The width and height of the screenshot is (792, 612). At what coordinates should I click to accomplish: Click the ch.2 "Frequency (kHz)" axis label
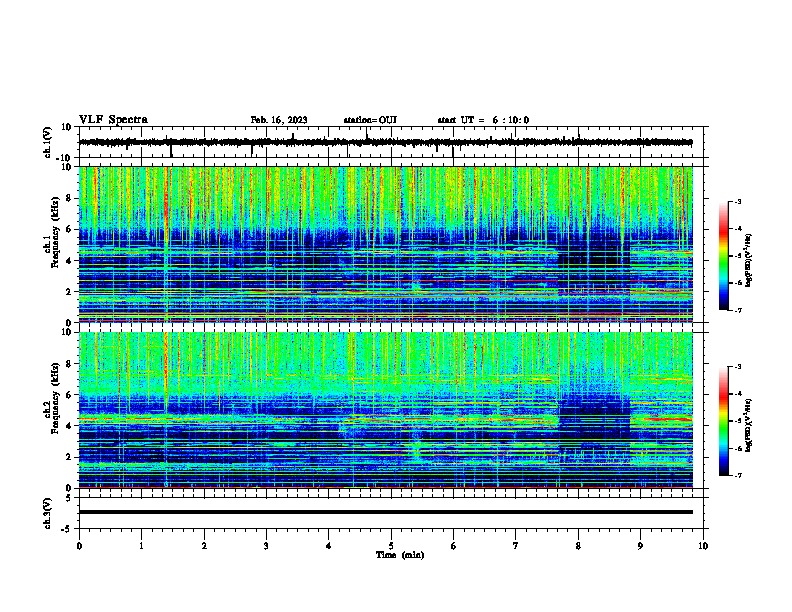[55, 398]
